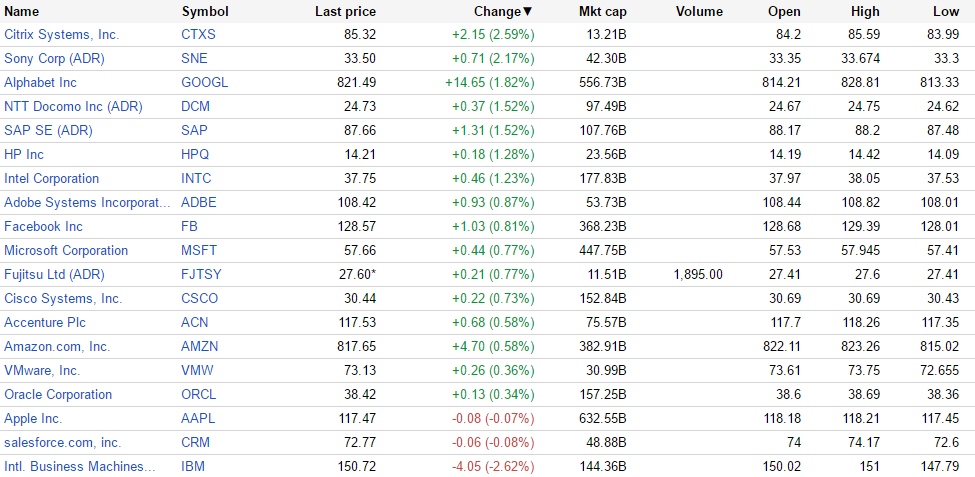Open the Citrix Systems, Inc. link

pyautogui.click(x=61, y=35)
